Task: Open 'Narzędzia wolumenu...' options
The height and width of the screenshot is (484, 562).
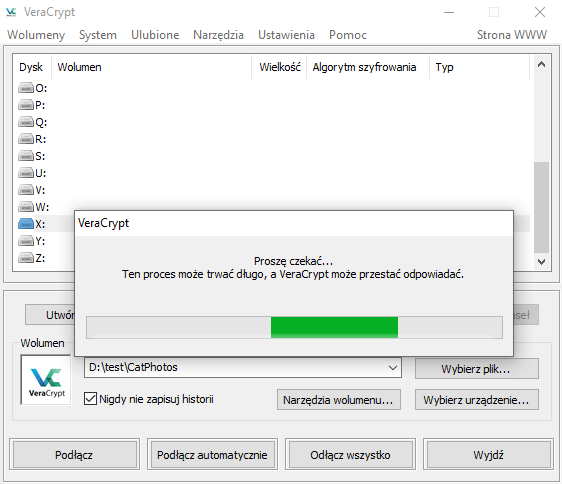Action: click(x=339, y=400)
